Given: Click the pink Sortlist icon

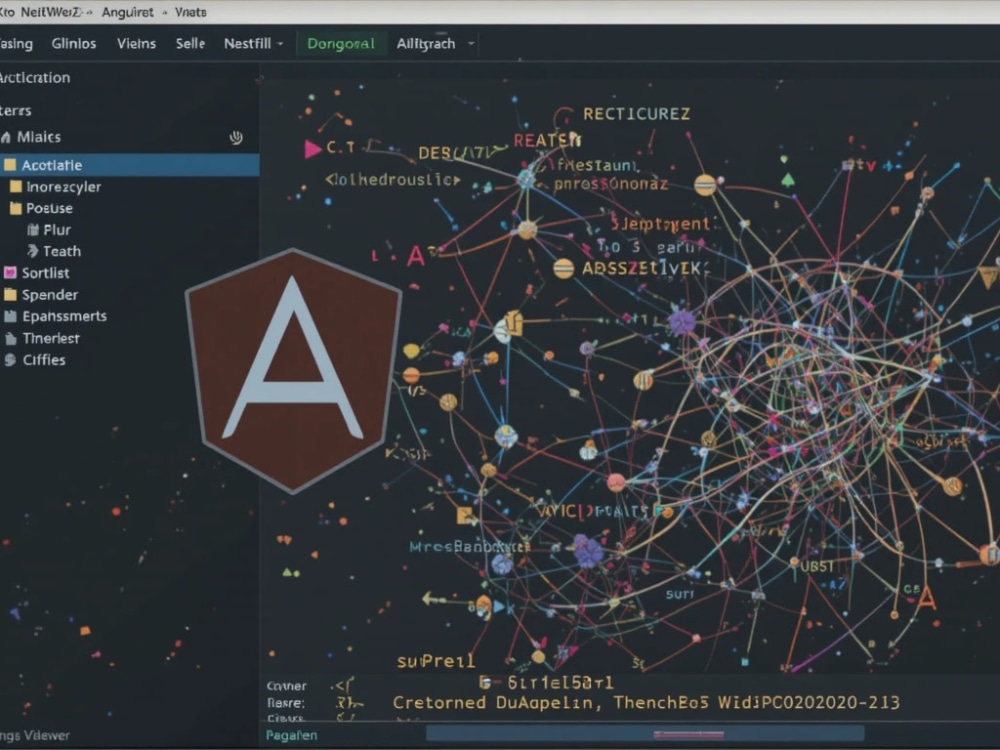Looking at the screenshot, I should click(10, 272).
